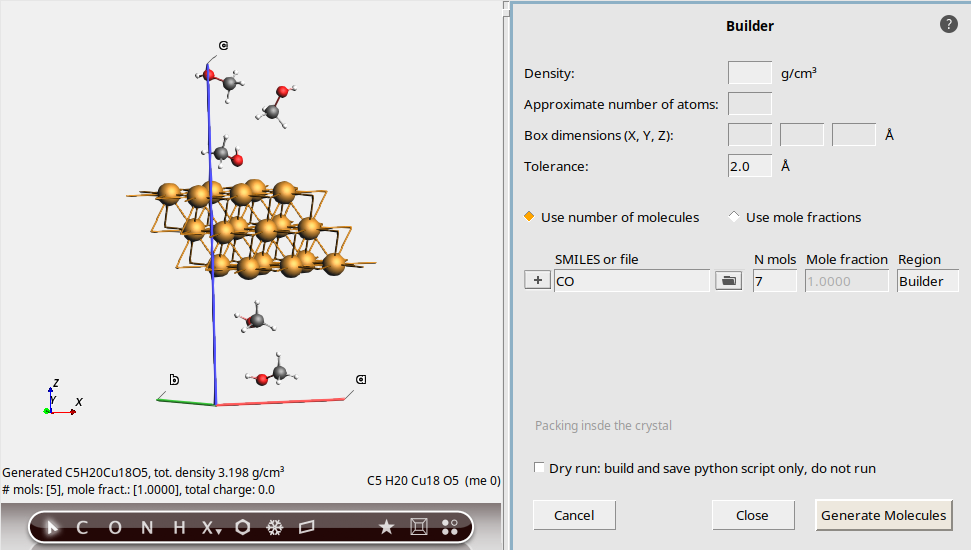Image resolution: width=971 pixels, height=550 pixels.
Task: Choose the nitrogen atom tool
Action: pos(147,528)
